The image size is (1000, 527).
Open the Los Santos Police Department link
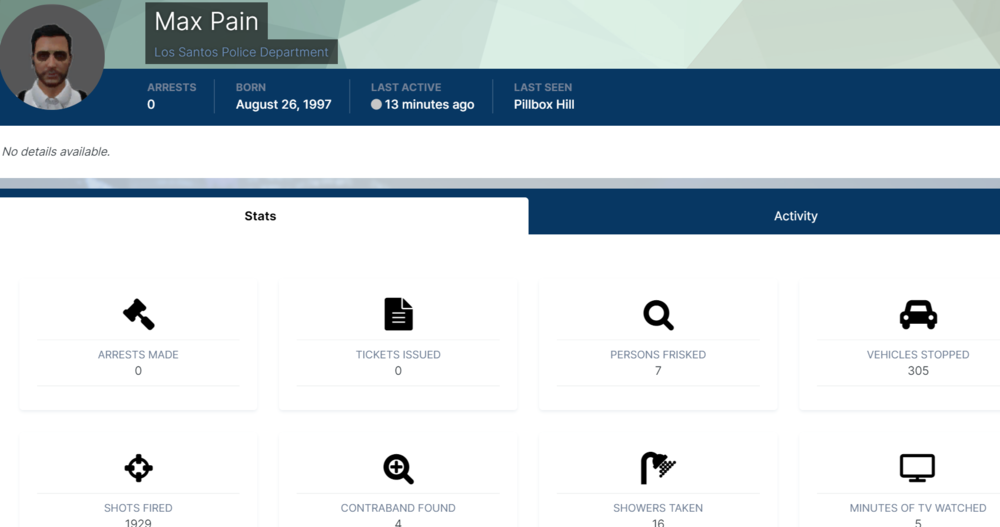tap(241, 52)
